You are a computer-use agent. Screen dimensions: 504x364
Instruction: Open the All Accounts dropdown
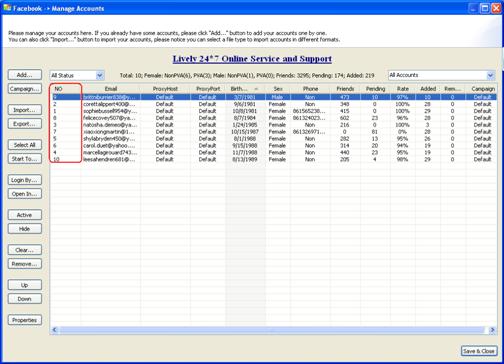pyautogui.click(x=441, y=75)
